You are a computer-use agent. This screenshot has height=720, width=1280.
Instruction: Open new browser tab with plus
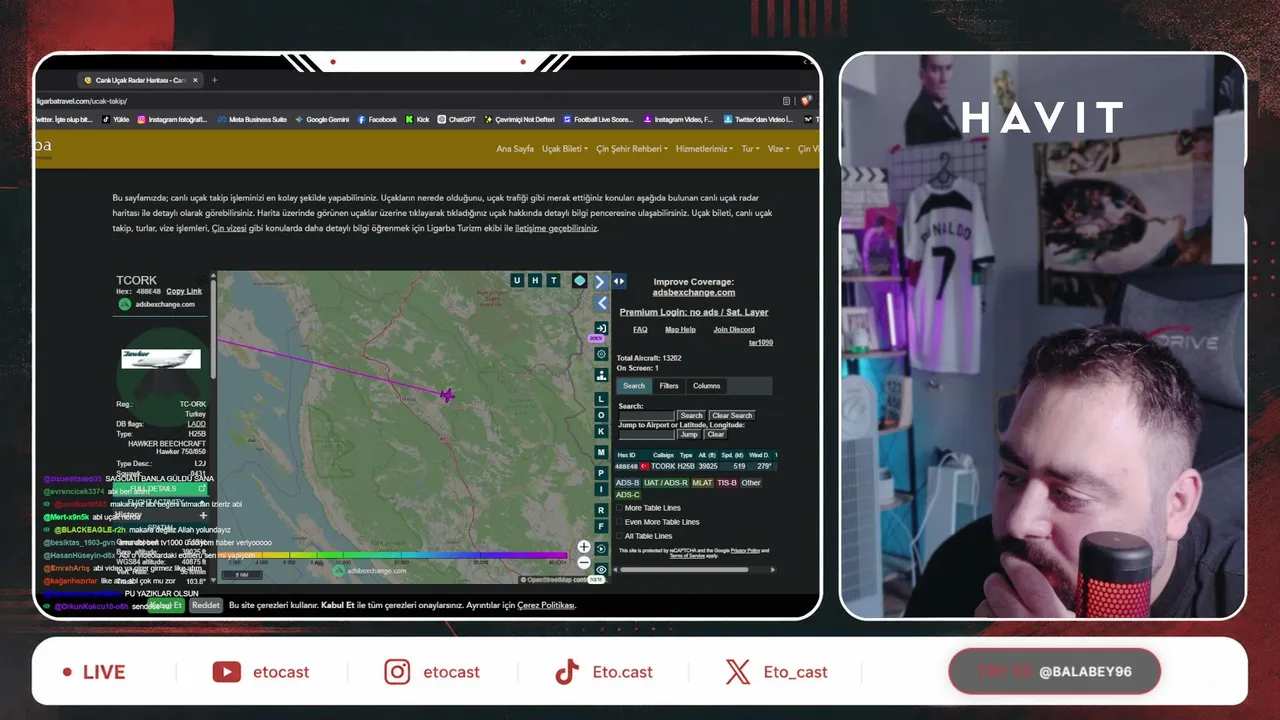point(214,80)
